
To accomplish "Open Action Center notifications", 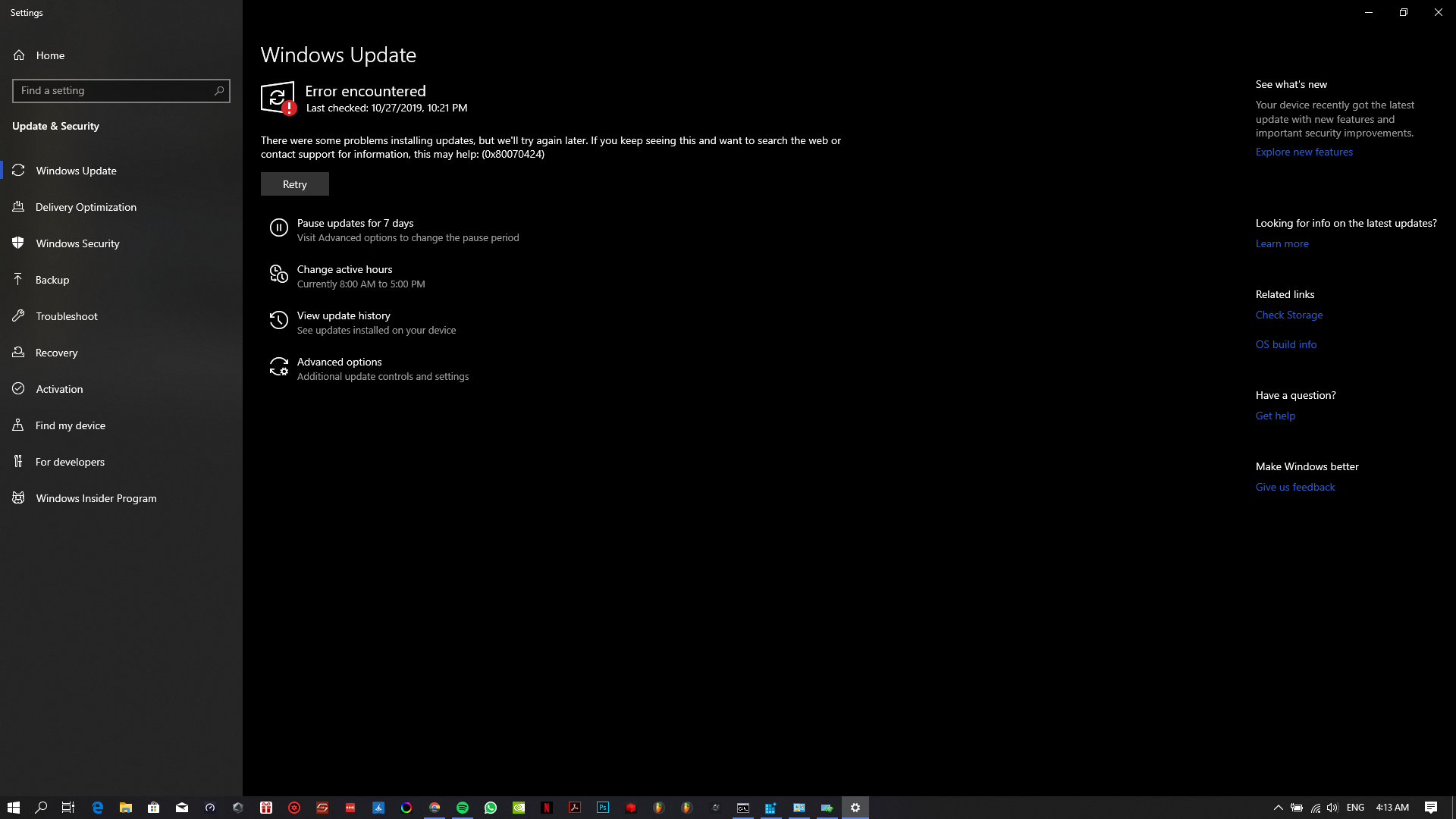I will [1431, 808].
